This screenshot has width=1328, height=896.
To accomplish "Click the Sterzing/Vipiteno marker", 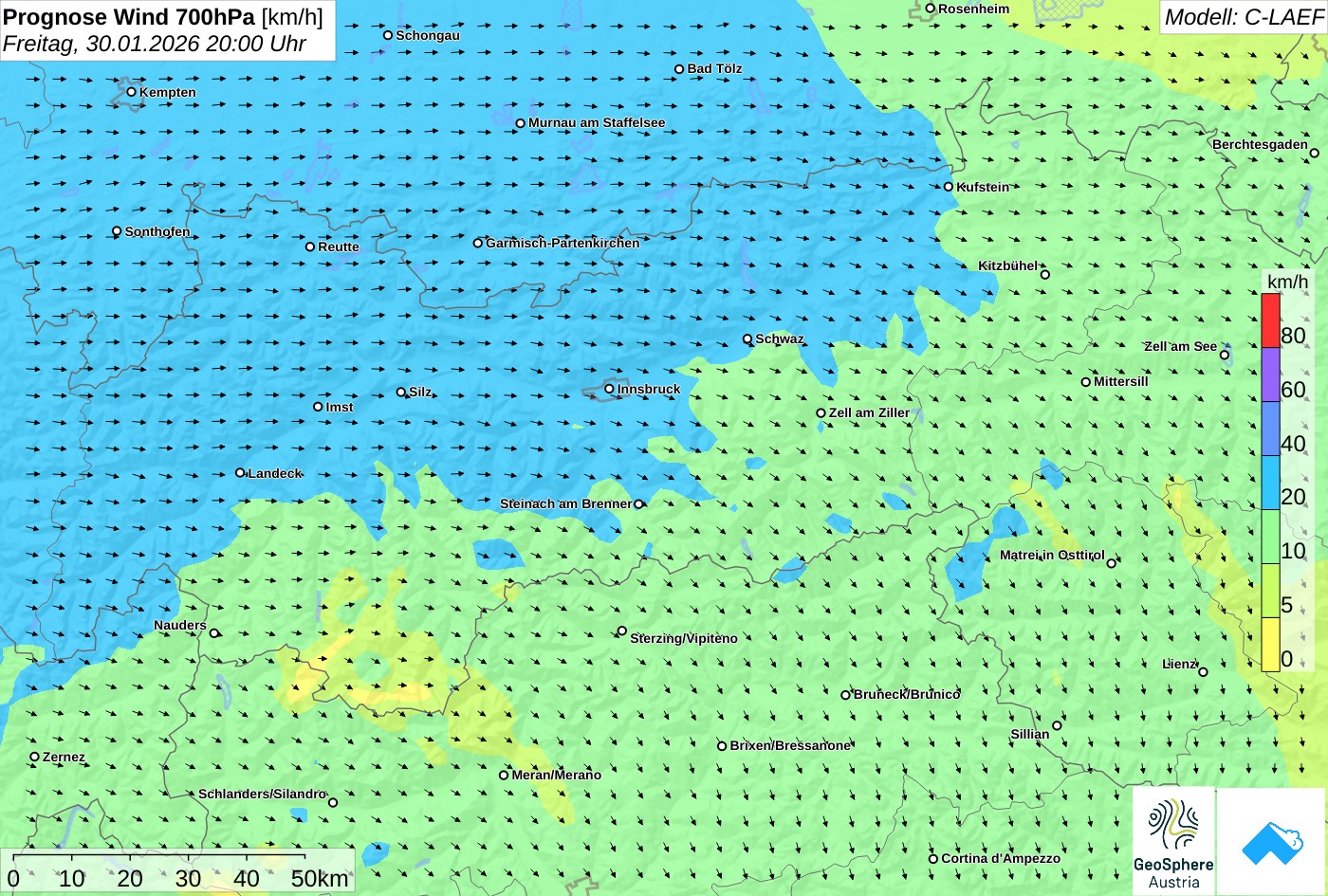I will (x=622, y=631).
